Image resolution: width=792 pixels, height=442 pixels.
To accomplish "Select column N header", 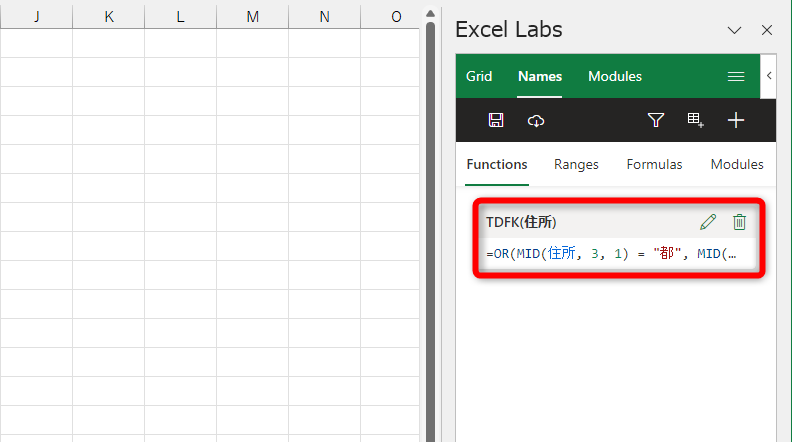I will [324, 17].
